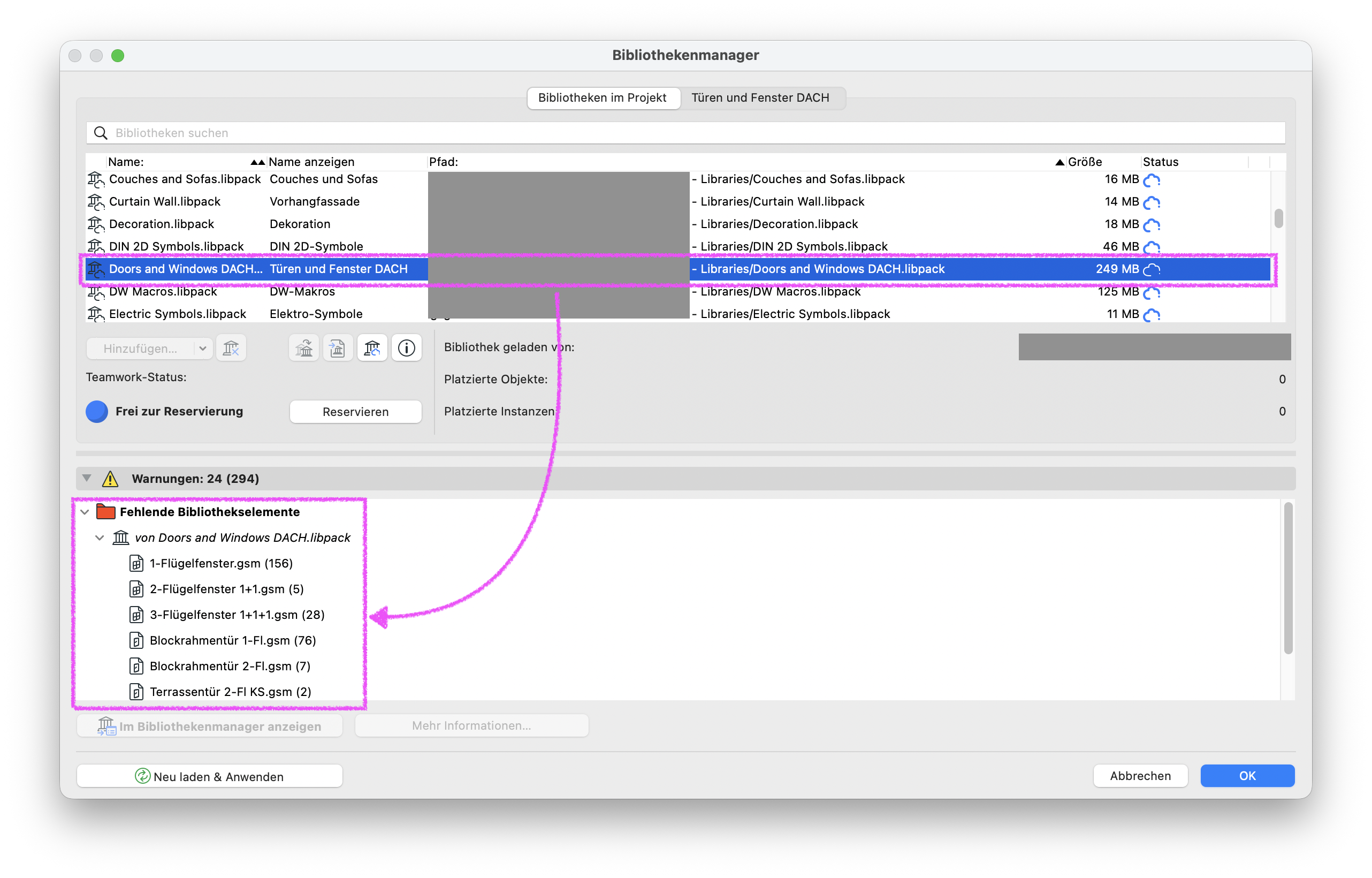Click the 1-Flügelfenster.gsm file icon
The image size is (1372, 878).
[136, 563]
